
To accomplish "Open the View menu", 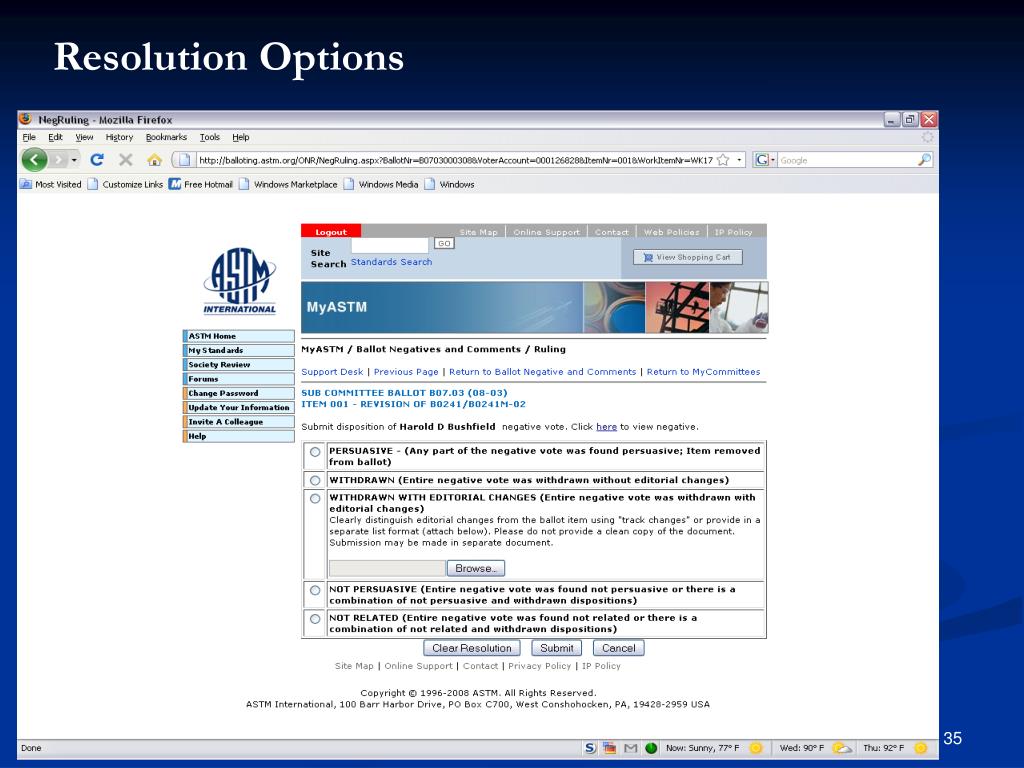I will click(84, 137).
